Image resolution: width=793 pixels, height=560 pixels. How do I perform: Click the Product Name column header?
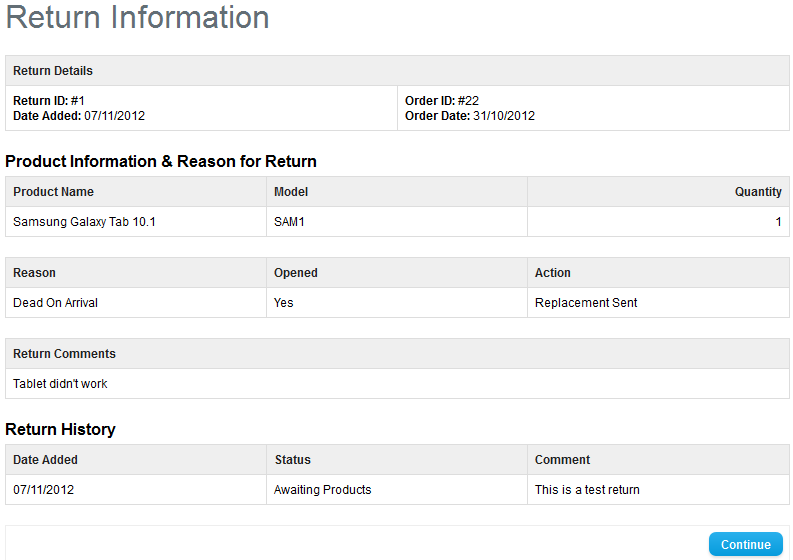coord(53,192)
